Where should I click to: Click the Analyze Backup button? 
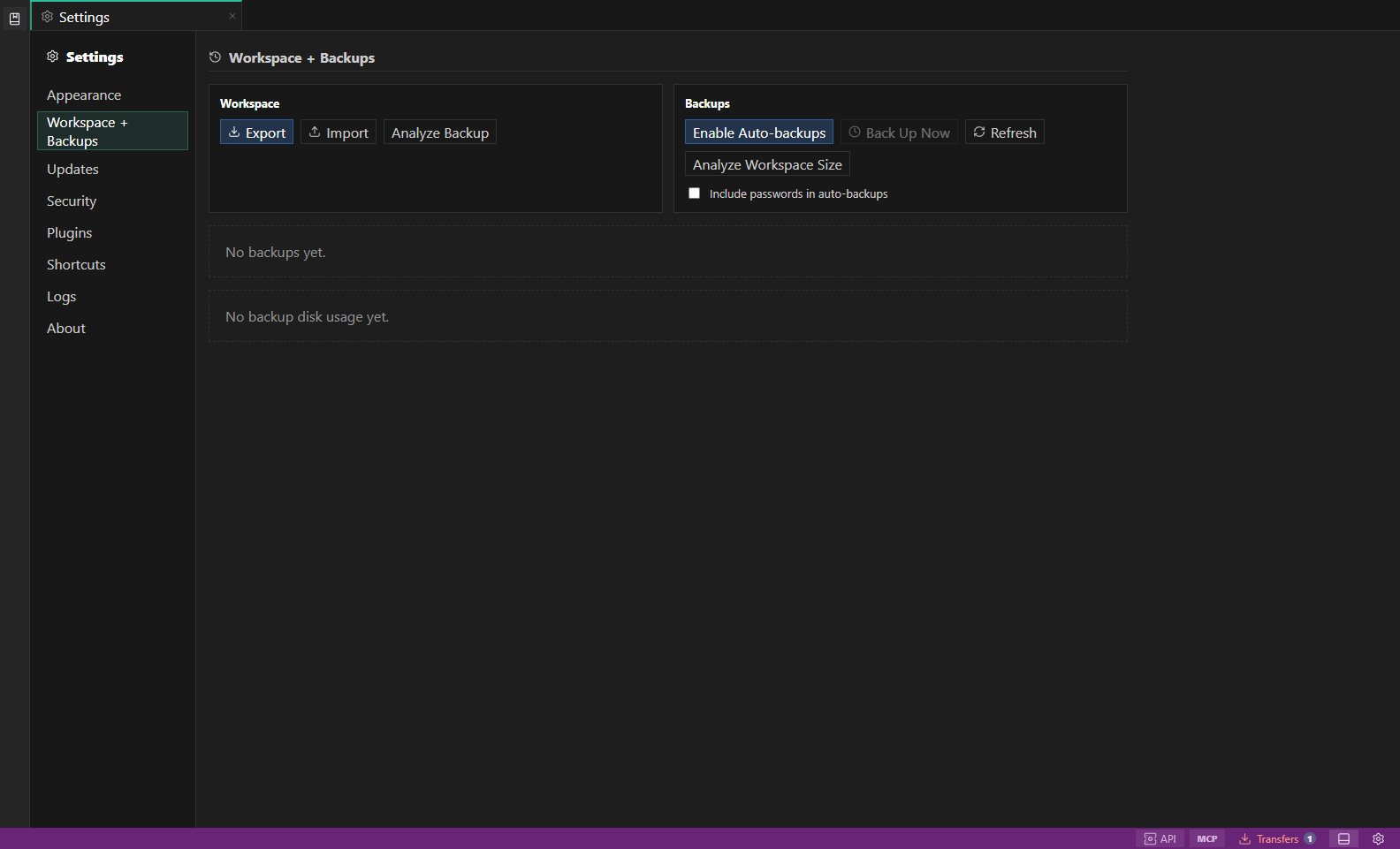(x=440, y=133)
